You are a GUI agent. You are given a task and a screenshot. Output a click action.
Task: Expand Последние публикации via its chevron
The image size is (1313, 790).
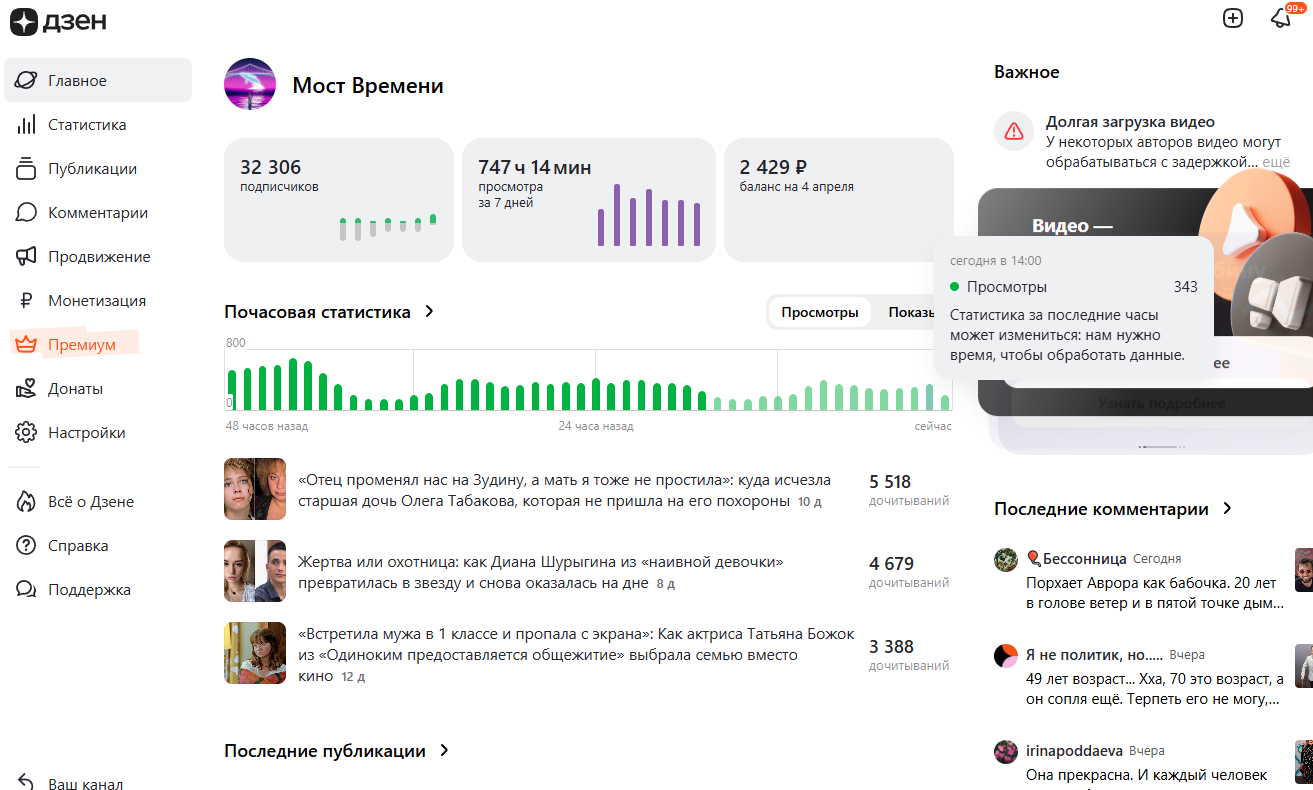click(x=445, y=751)
